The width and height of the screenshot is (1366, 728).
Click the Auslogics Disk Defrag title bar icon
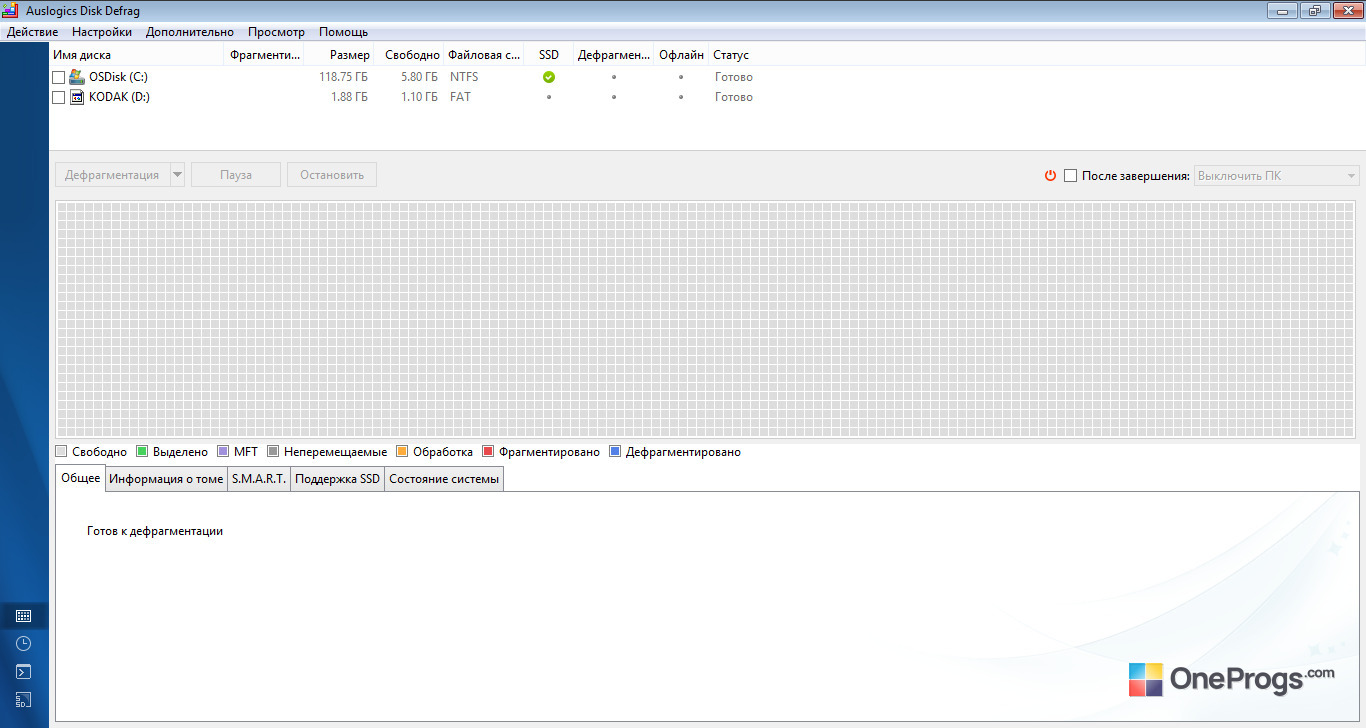point(12,11)
